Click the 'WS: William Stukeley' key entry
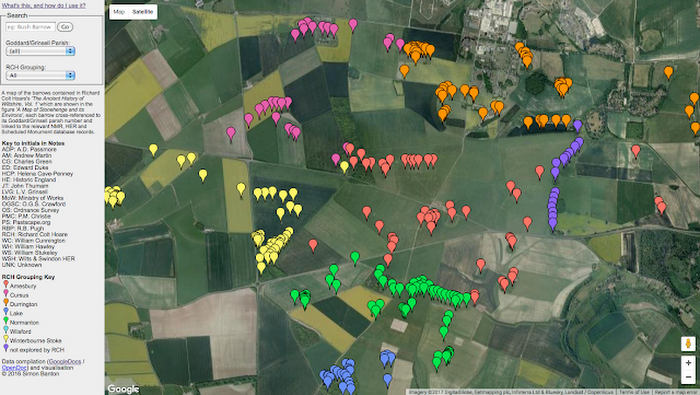 pyautogui.click(x=30, y=253)
